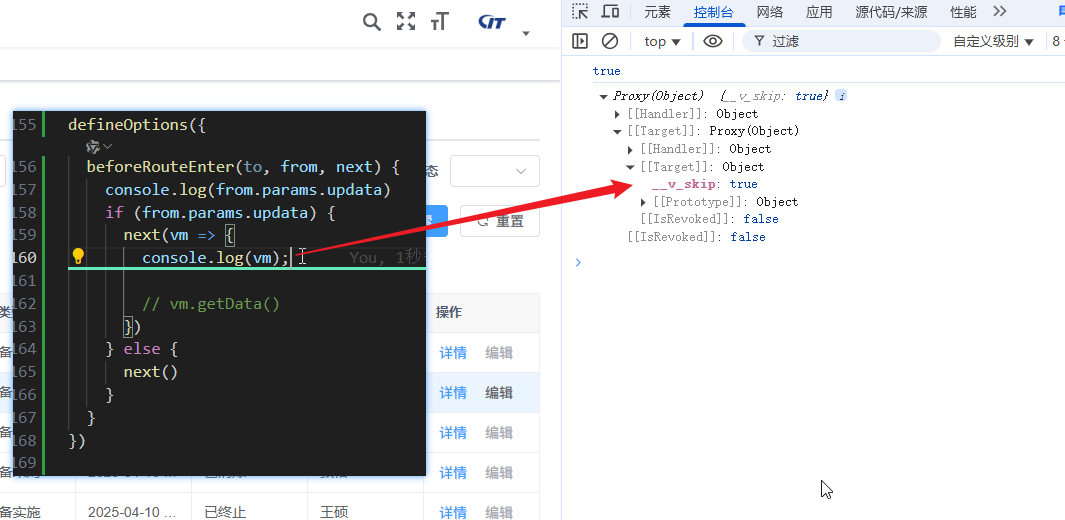The height and width of the screenshot is (520, 1065).
Task: Click the console.log(vm); code on line 160
Action: [216, 258]
